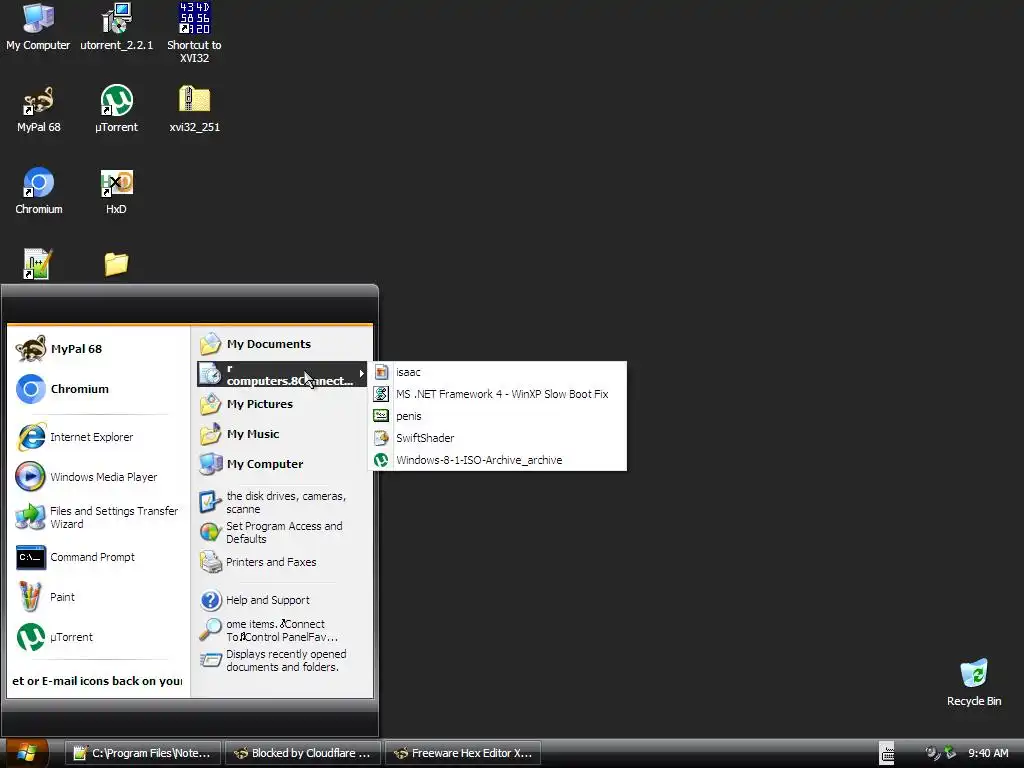This screenshot has height=768, width=1024.
Task: Open recent item SwiftShader
Action: [x=498, y=438]
